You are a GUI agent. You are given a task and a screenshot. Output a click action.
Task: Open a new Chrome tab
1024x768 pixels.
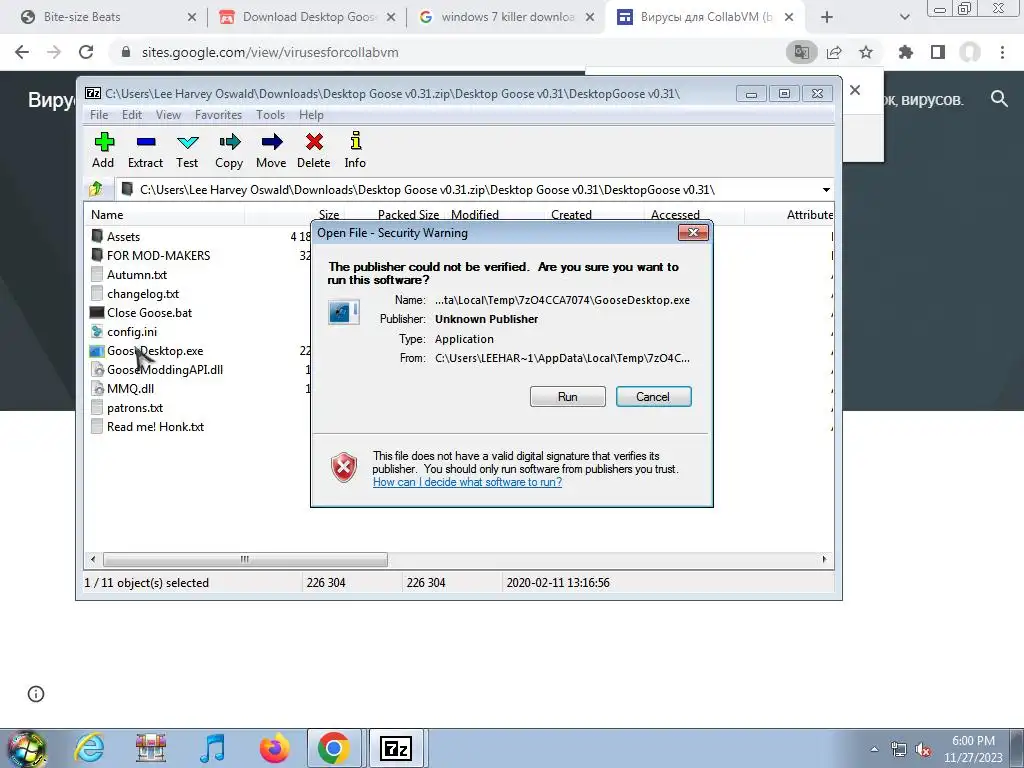[827, 18]
